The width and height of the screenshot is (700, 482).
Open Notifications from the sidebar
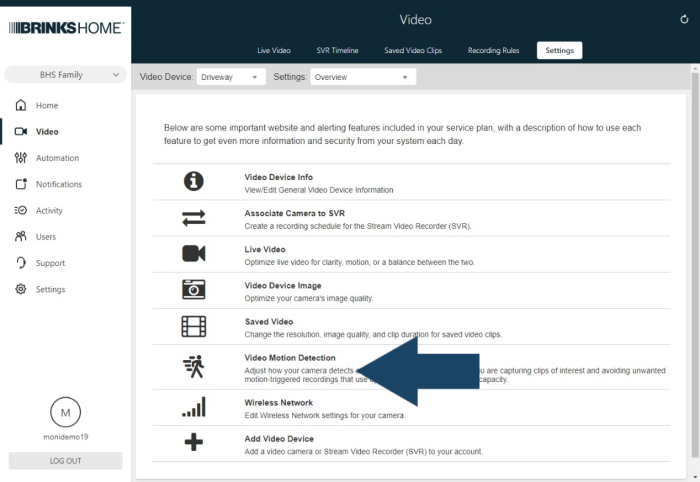[59, 184]
